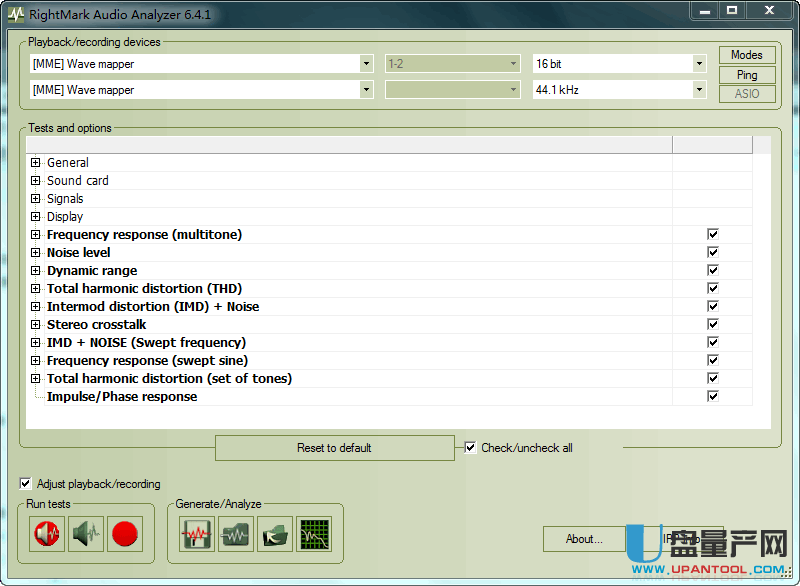
Task: Expand the General options node
Action: tap(36, 163)
